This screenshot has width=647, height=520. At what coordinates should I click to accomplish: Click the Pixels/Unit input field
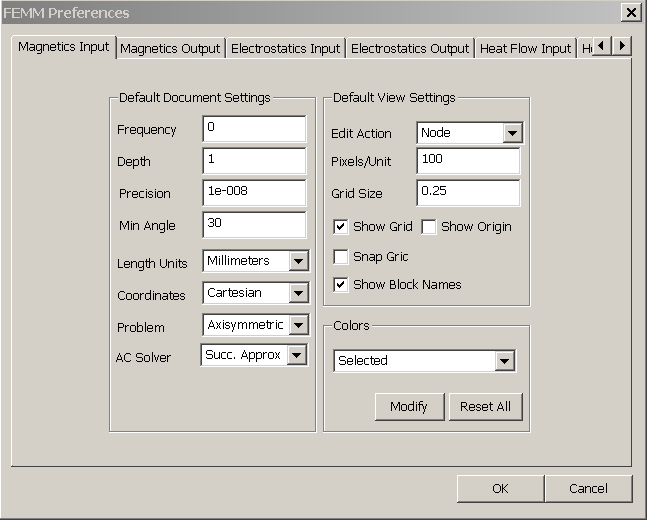[468, 161]
